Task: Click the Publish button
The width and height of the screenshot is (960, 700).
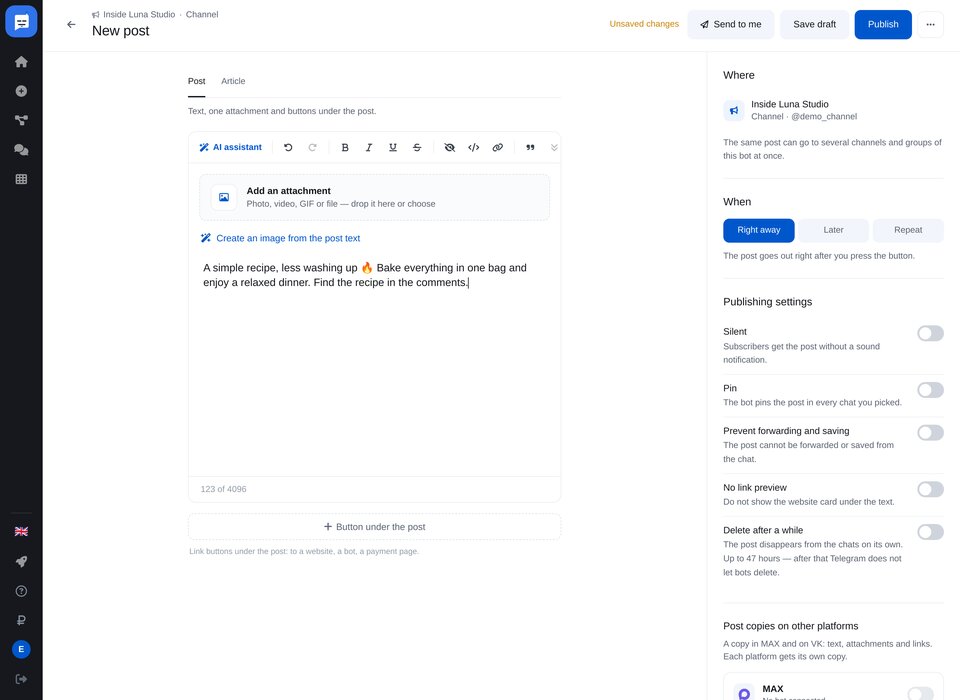Action: click(883, 24)
